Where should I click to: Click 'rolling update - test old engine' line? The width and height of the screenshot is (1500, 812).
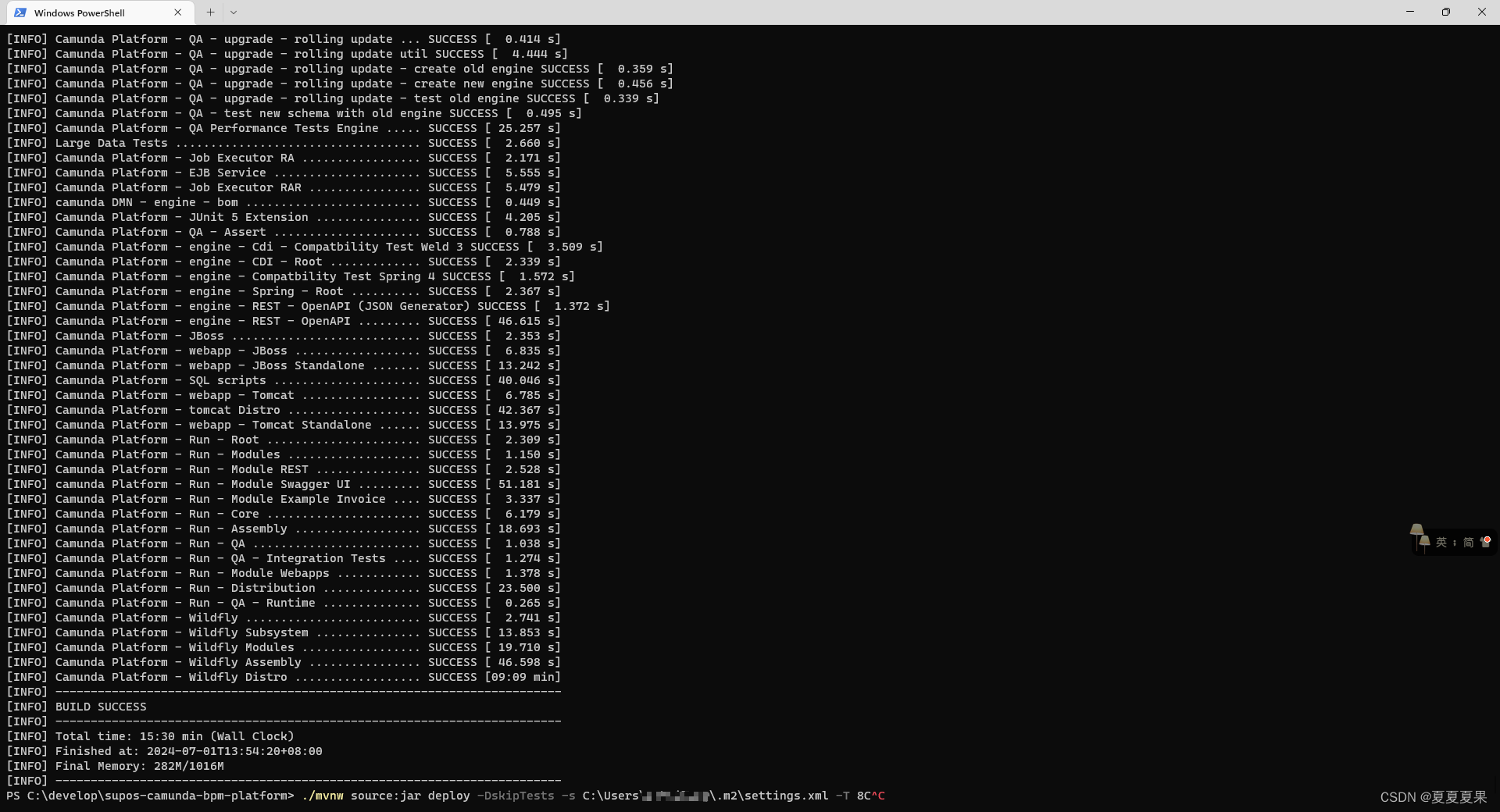[333, 98]
